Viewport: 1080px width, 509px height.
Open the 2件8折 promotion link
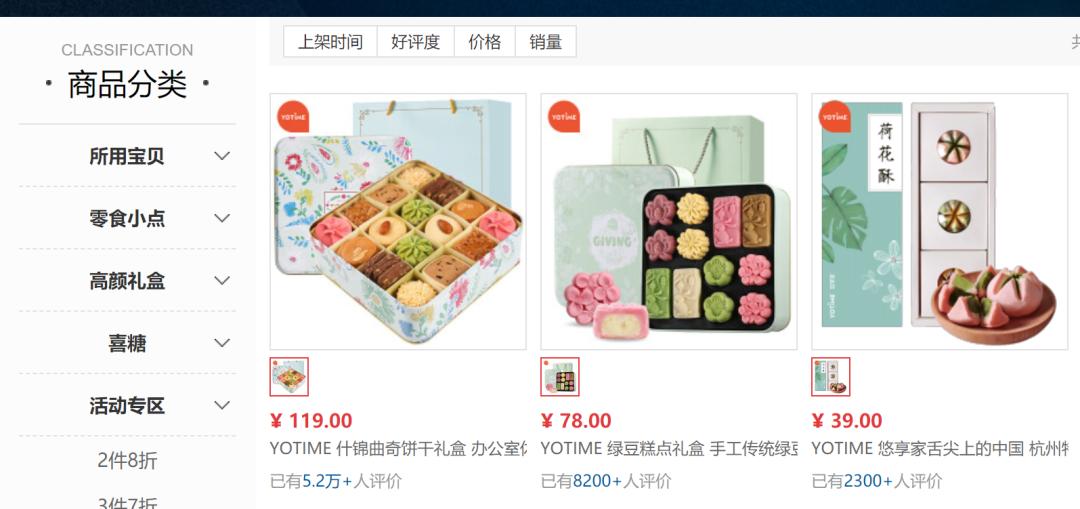(127, 461)
